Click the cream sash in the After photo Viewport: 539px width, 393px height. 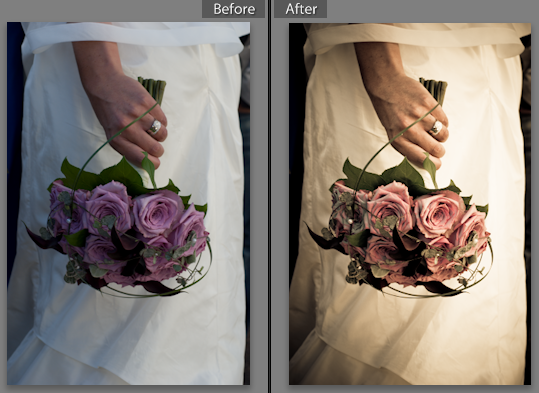point(418,36)
